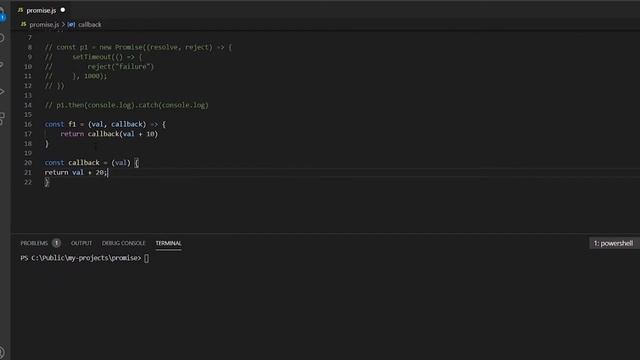Click line number 8 in the gutter
The height and width of the screenshot is (360, 640).
tap(29, 47)
